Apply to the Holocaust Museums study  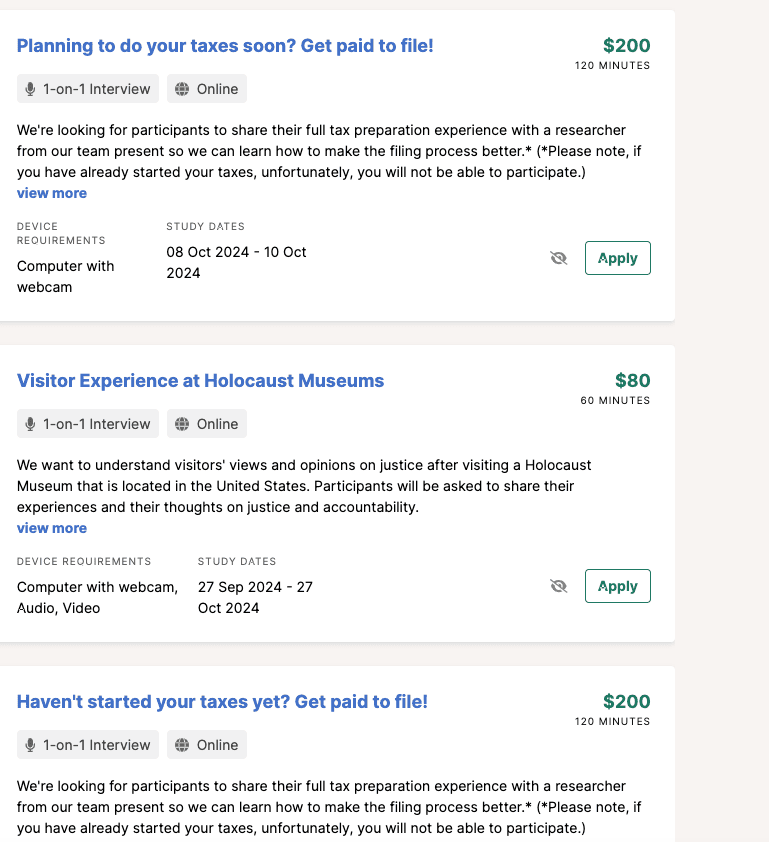[617, 585]
